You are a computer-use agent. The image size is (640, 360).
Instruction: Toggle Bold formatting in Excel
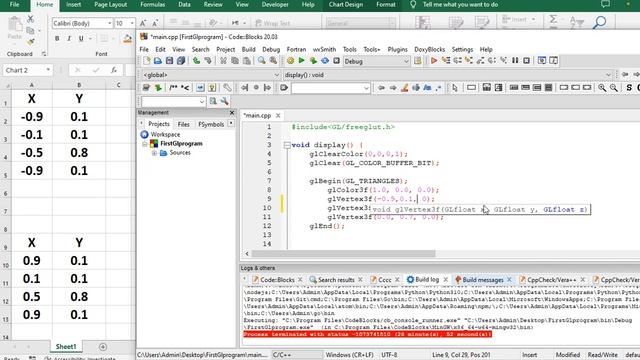pyautogui.click(x=57, y=38)
